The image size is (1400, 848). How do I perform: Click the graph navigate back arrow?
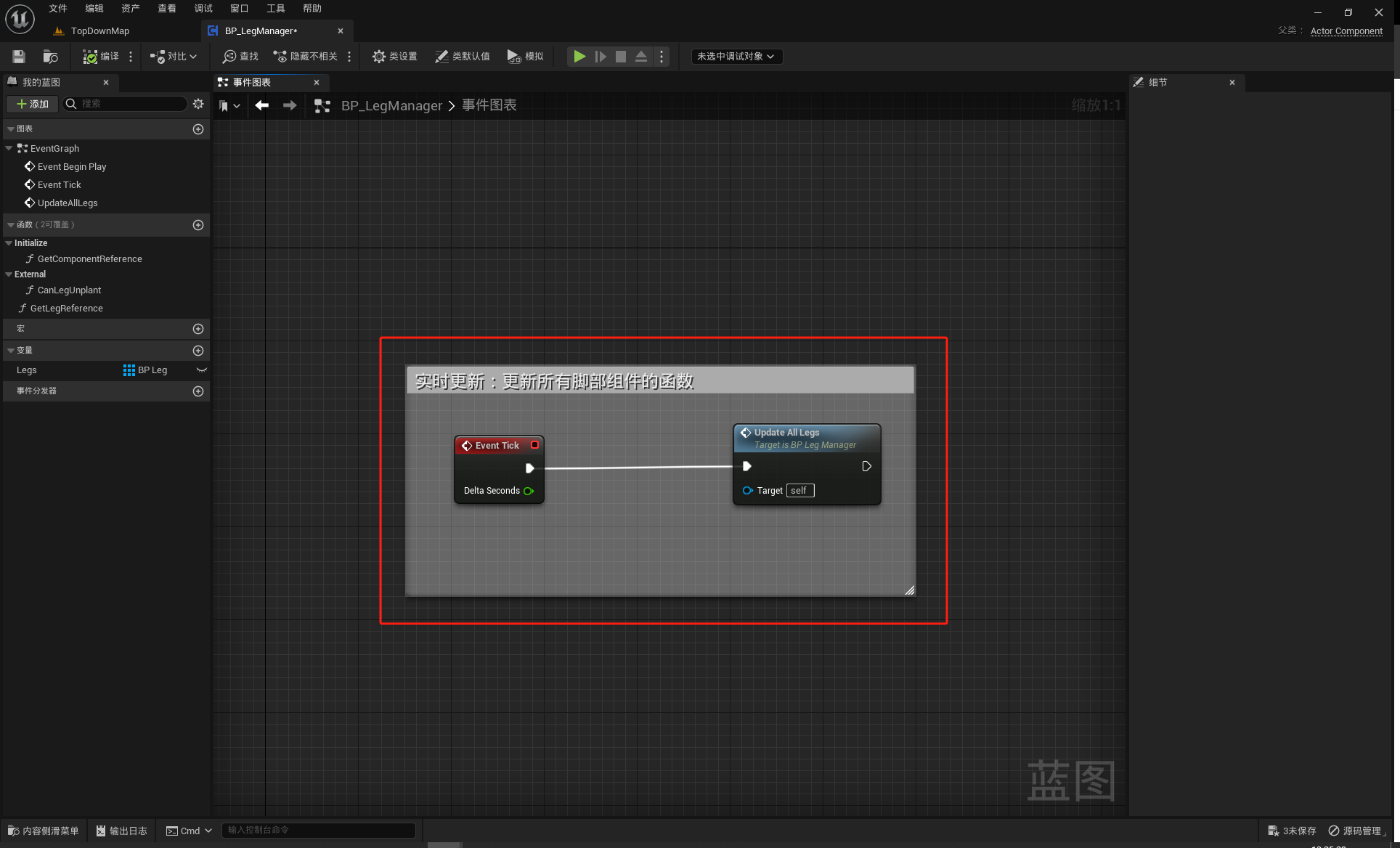[262, 105]
